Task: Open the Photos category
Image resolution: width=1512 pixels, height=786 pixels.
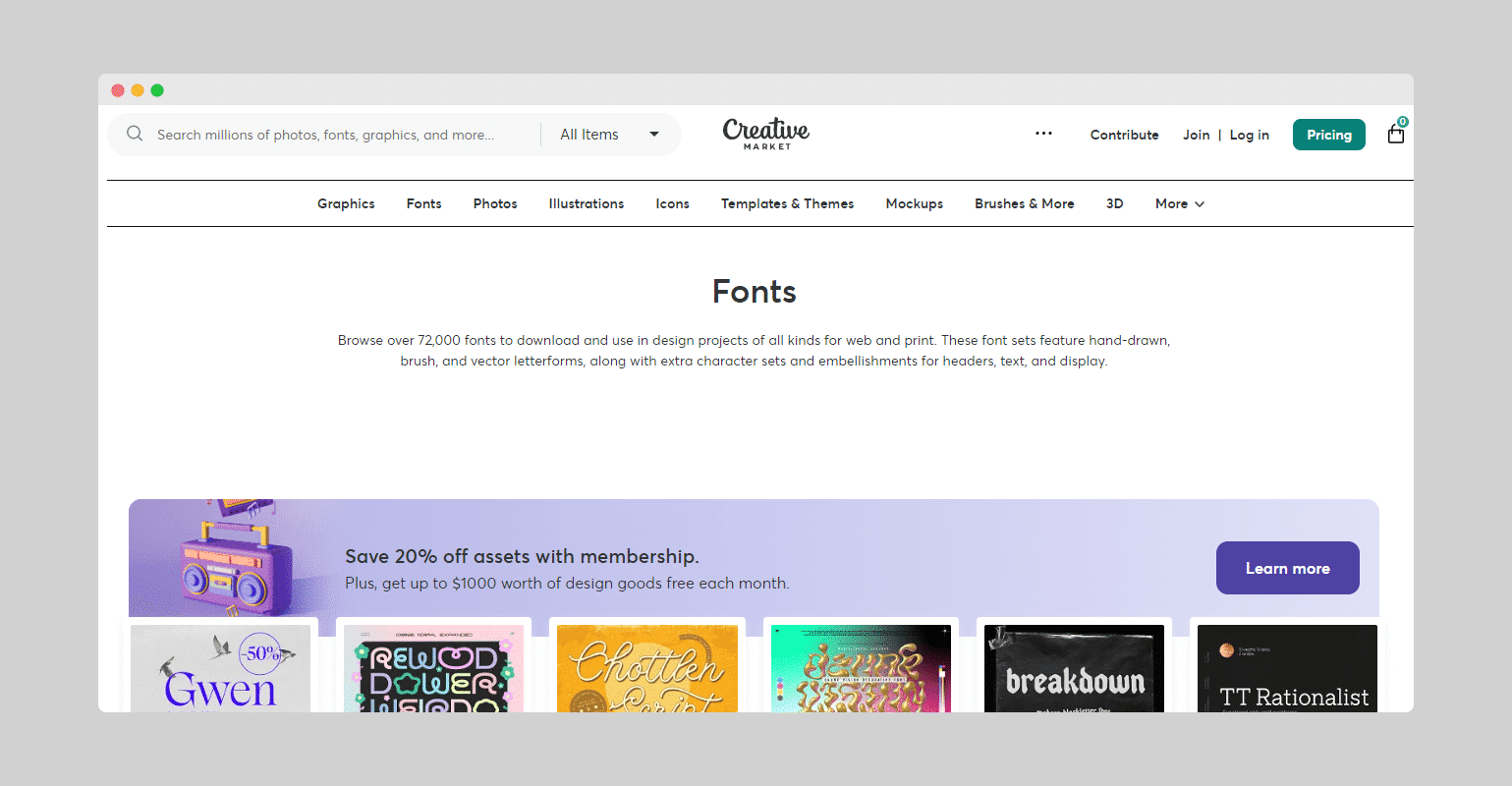Action: tap(495, 203)
